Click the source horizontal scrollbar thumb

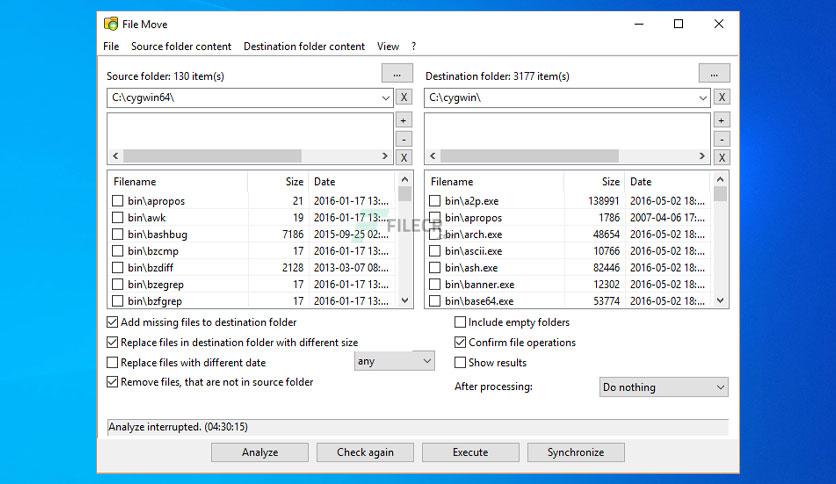click(212, 156)
